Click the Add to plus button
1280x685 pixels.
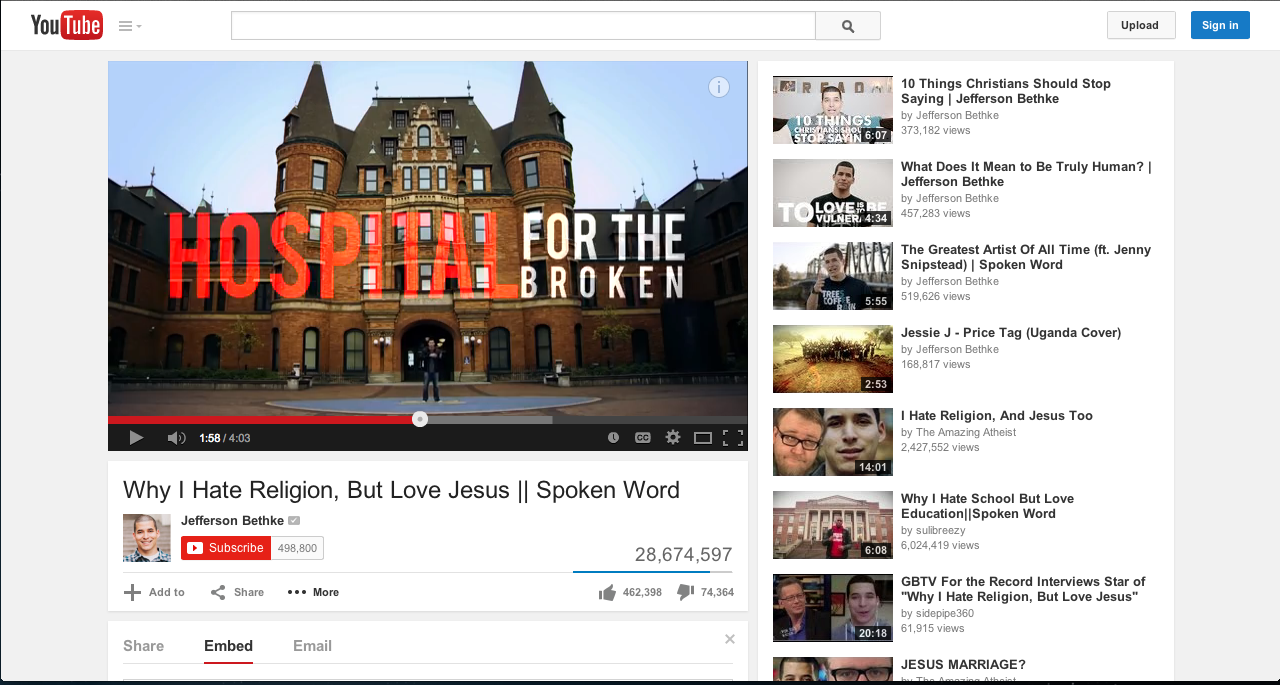click(154, 592)
